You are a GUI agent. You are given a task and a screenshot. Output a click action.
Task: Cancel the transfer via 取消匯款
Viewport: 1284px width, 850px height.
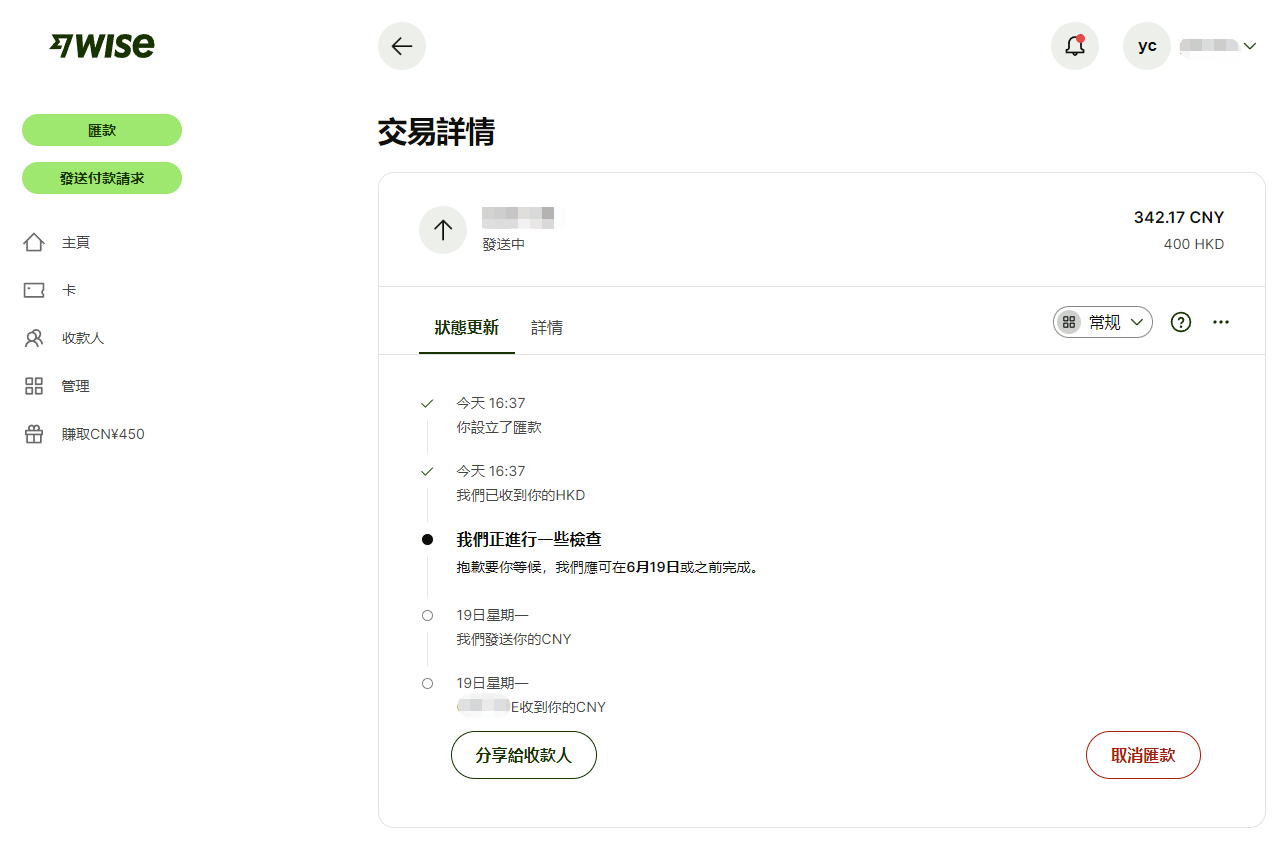pos(1143,755)
